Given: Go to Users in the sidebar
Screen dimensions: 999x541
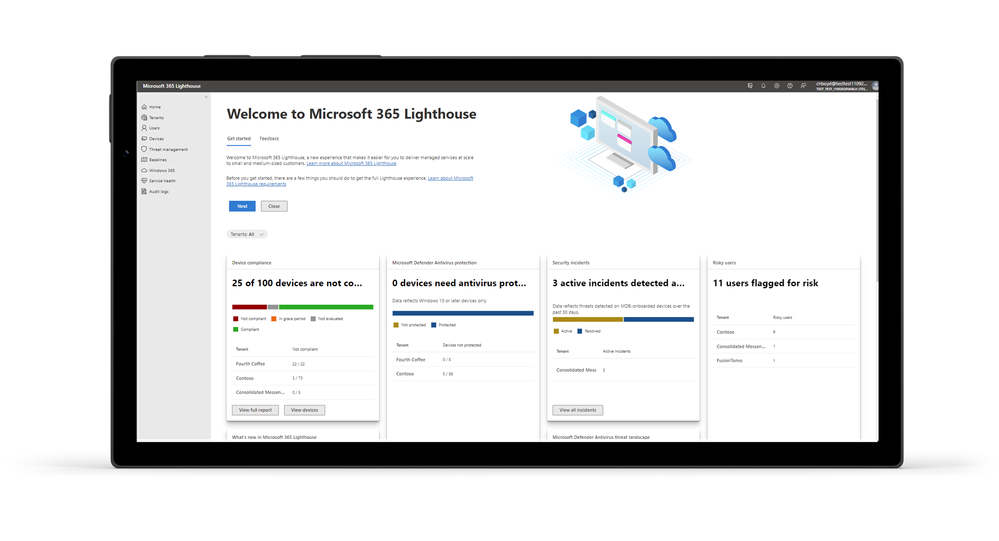Looking at the screenshot, I should (x=151, y=128).
